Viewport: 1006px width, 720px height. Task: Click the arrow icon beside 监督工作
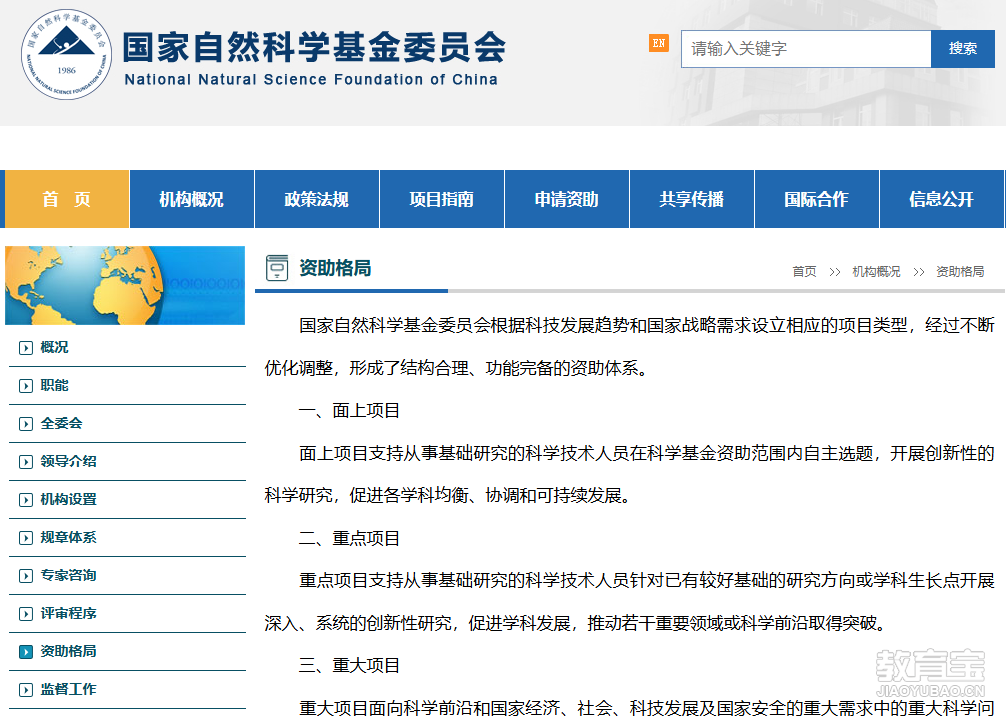click(x=26, y=690)
